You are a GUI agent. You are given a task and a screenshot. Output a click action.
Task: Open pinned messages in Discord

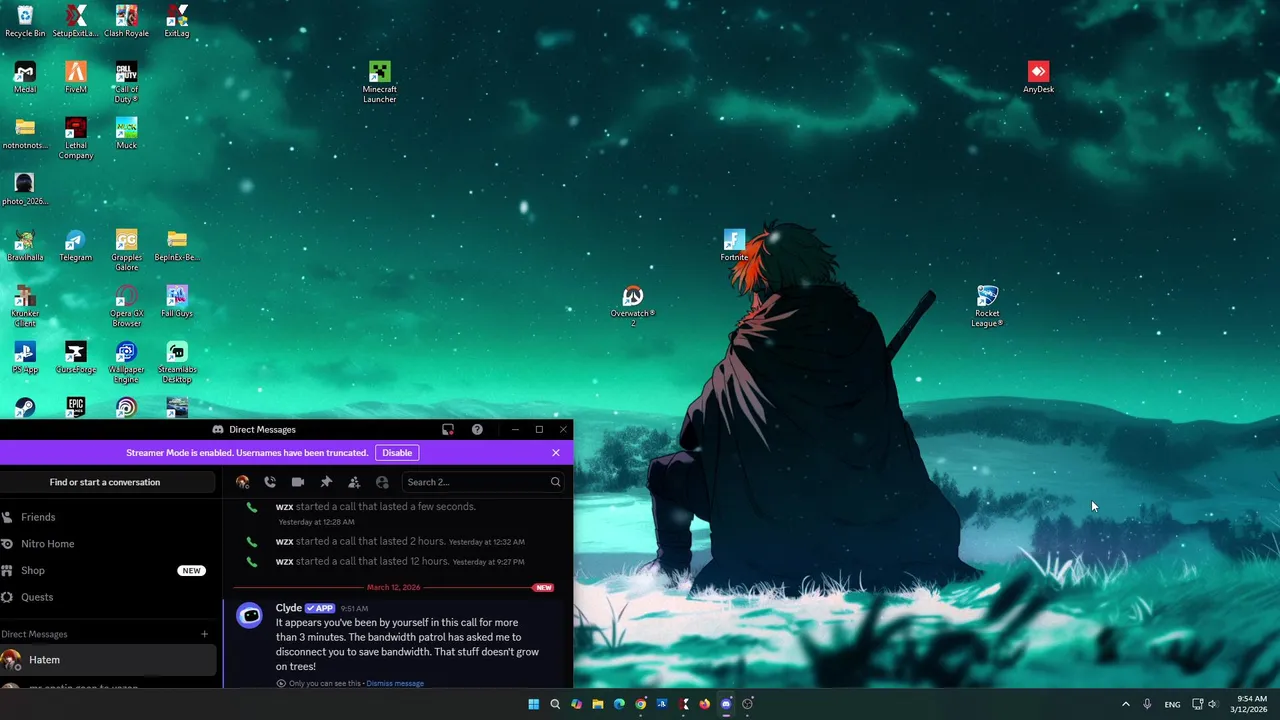pyautogui.click(x=326, y=482)
